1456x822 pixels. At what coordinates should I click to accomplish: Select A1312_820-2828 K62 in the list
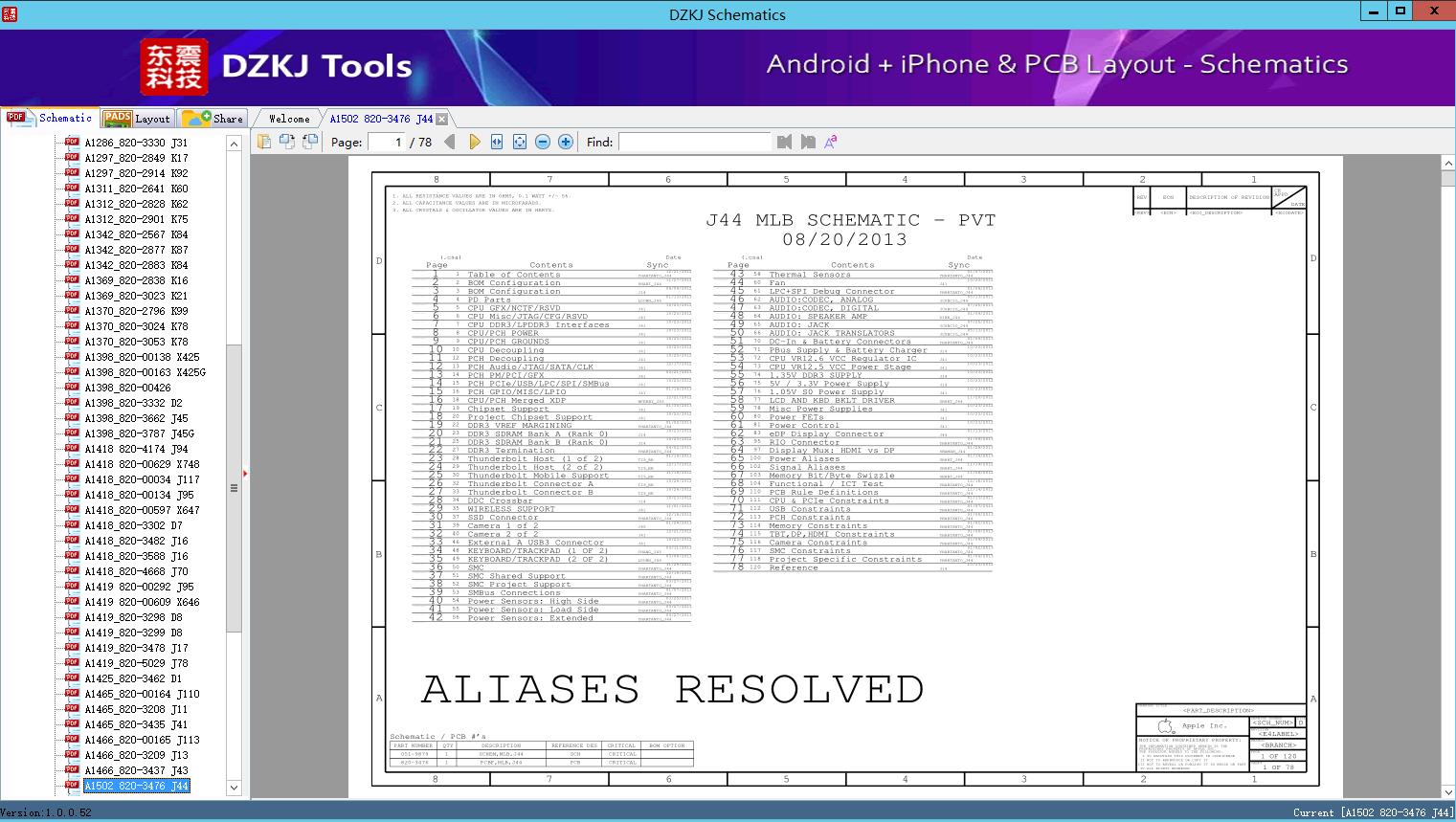point(136,204)
